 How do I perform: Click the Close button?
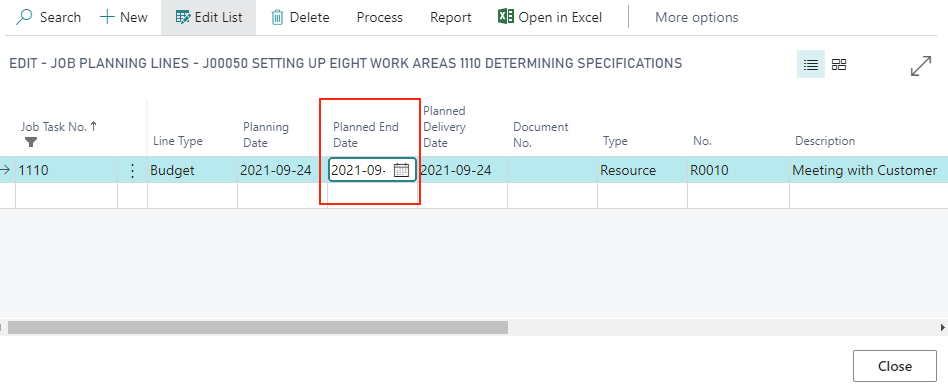895,366
